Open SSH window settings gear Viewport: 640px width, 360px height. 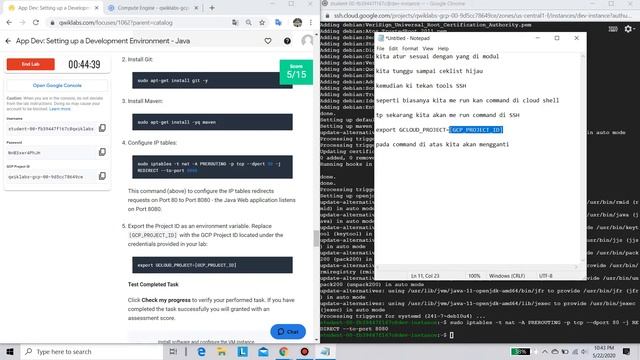tap(628, 29)
